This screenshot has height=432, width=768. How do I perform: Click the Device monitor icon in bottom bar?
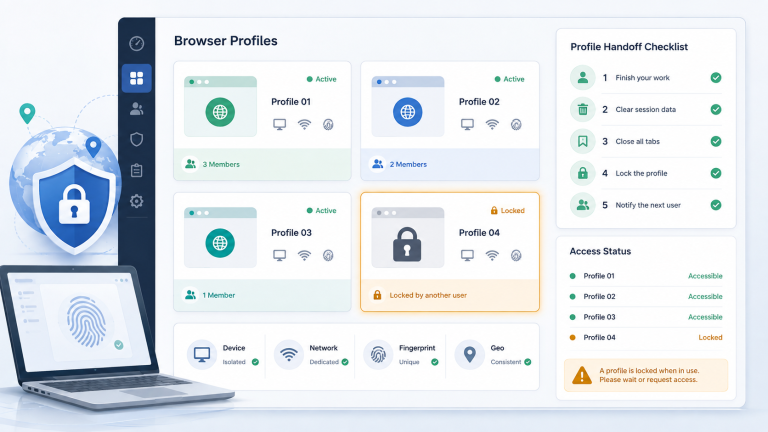tap(202, 355)
